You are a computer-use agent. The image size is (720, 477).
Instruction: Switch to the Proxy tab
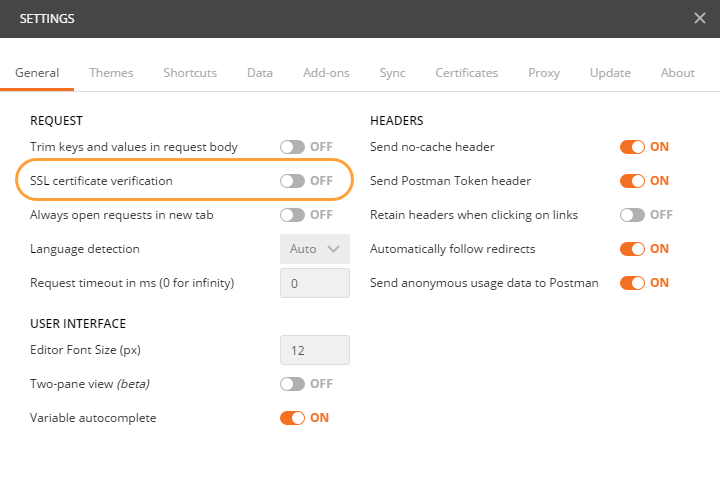(x=544, y=73)
